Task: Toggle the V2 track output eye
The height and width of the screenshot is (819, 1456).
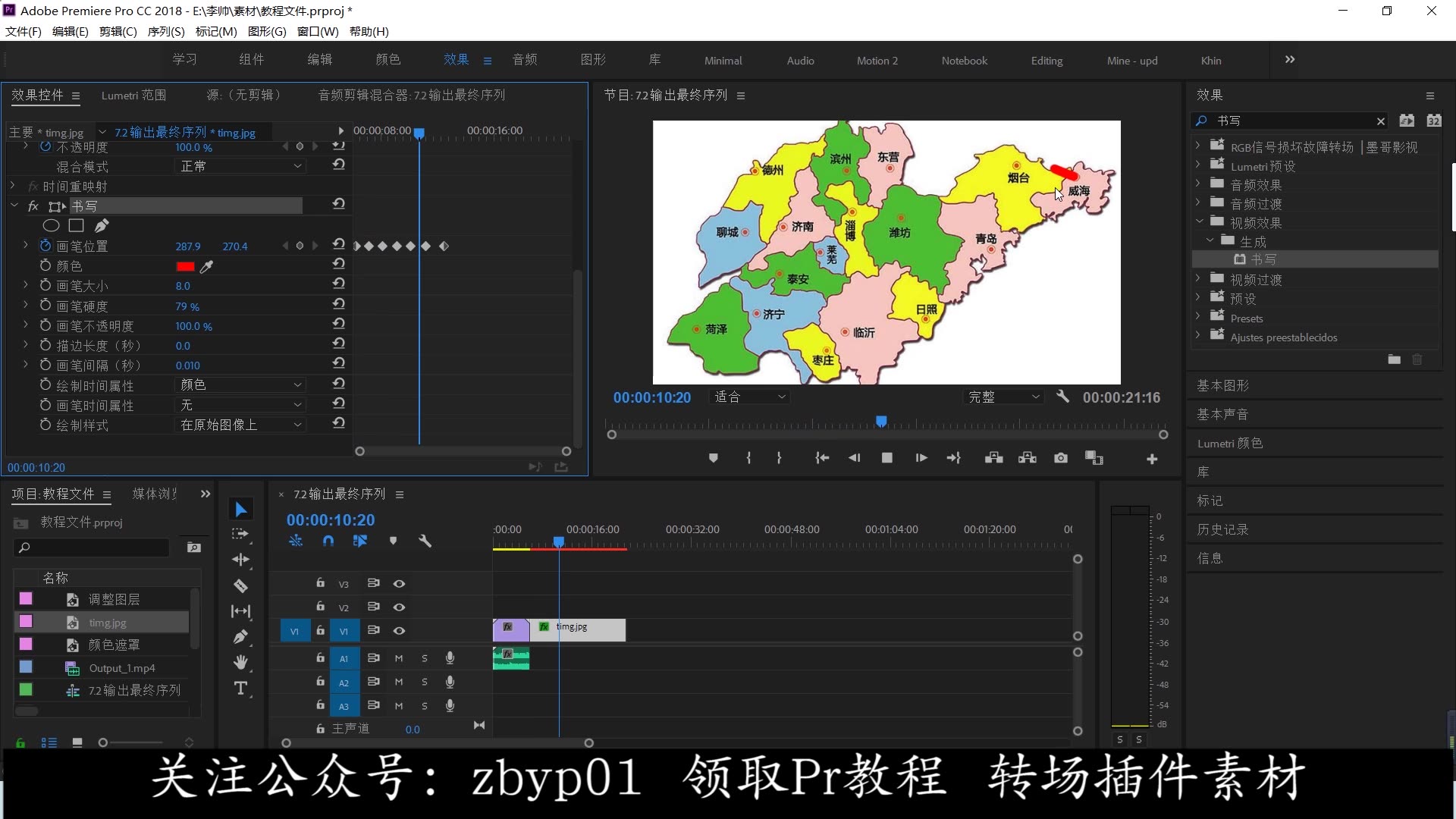Action: pos(399,607)
